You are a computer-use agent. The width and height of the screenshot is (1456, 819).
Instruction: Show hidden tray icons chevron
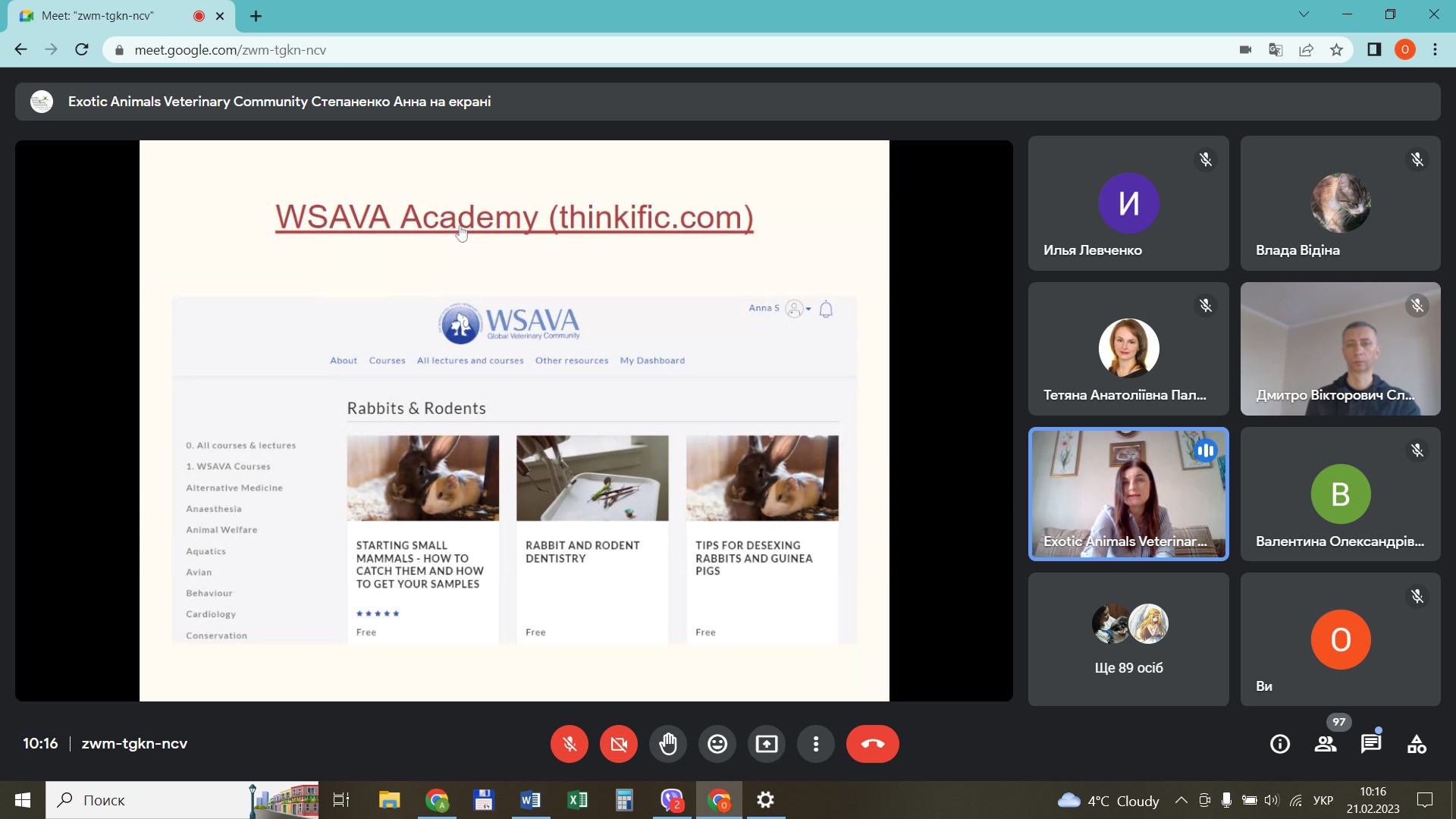(x=1181, y=800)
